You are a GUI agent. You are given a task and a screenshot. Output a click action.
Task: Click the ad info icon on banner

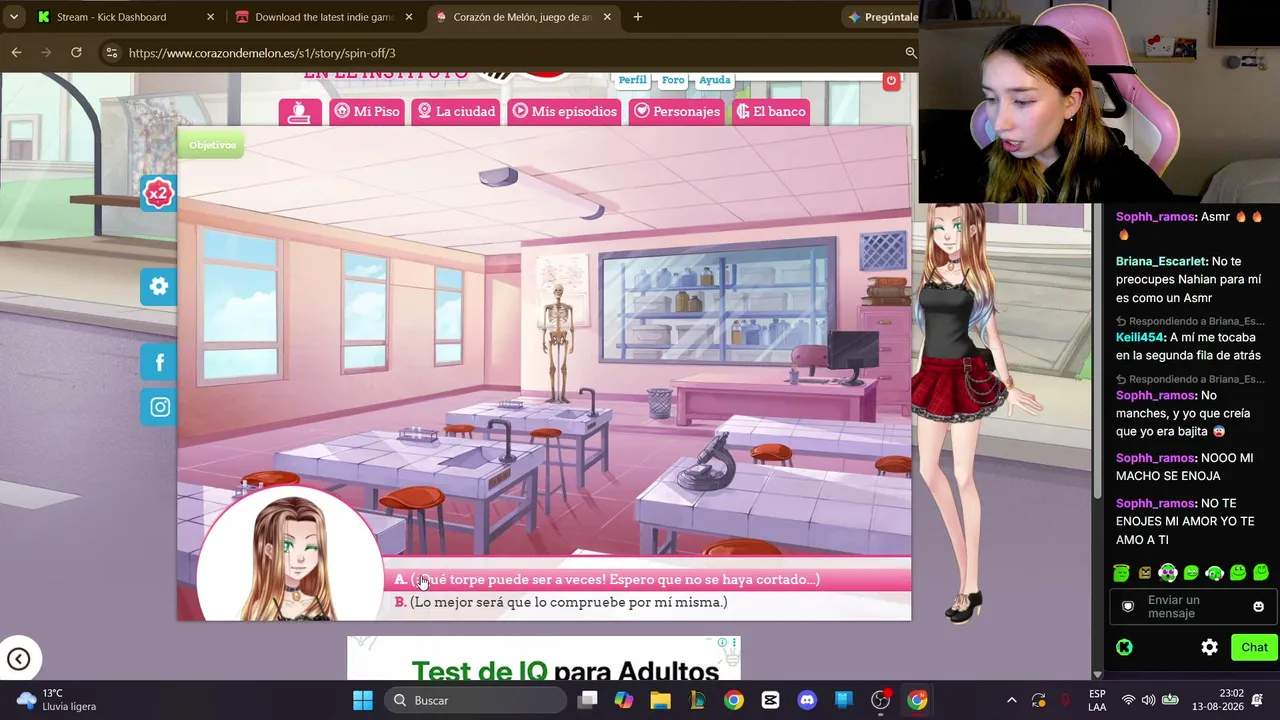click(x=722, y=642)
